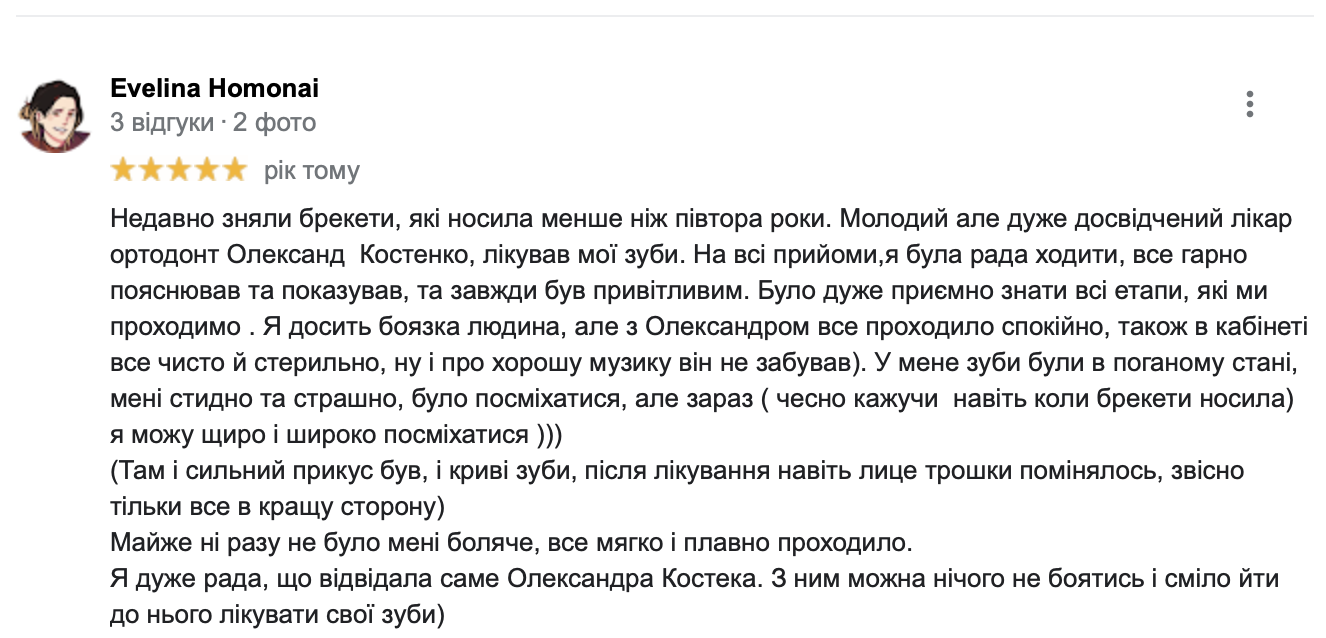Open the three-dot review options menu
The width and height of the screenshot is (1326, 638).
pyautogui.click(x=1249, y=104)
